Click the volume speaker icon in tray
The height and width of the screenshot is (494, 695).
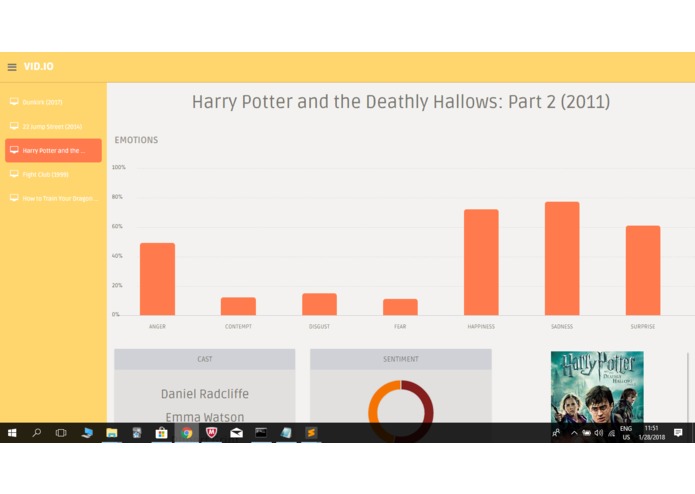tap(599, 433)
